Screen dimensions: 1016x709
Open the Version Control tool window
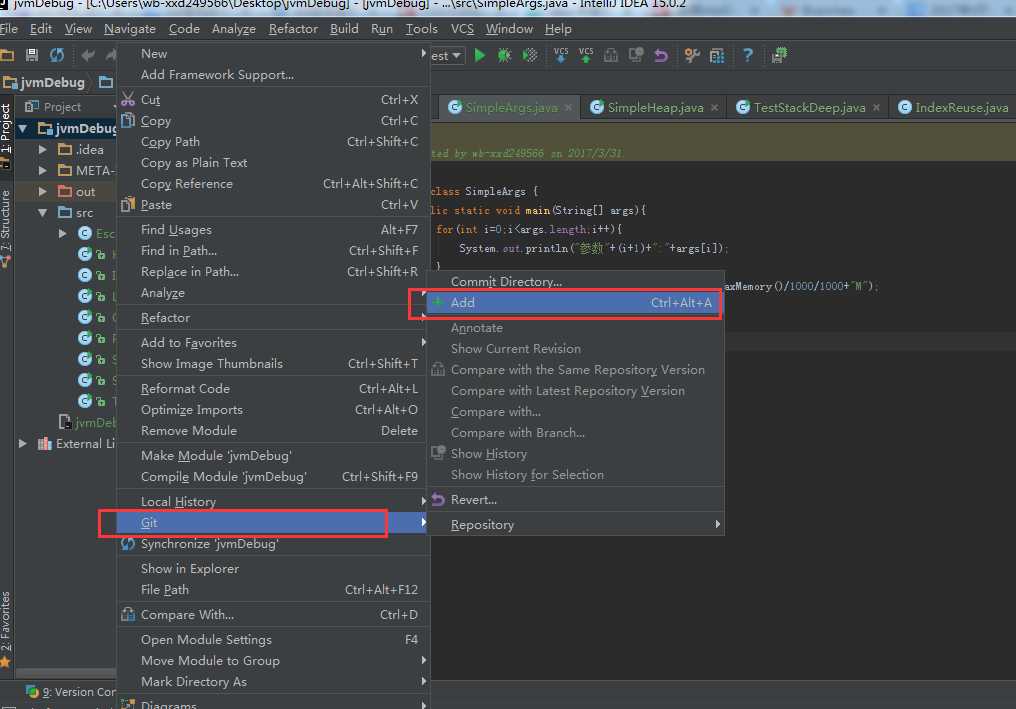70,692
